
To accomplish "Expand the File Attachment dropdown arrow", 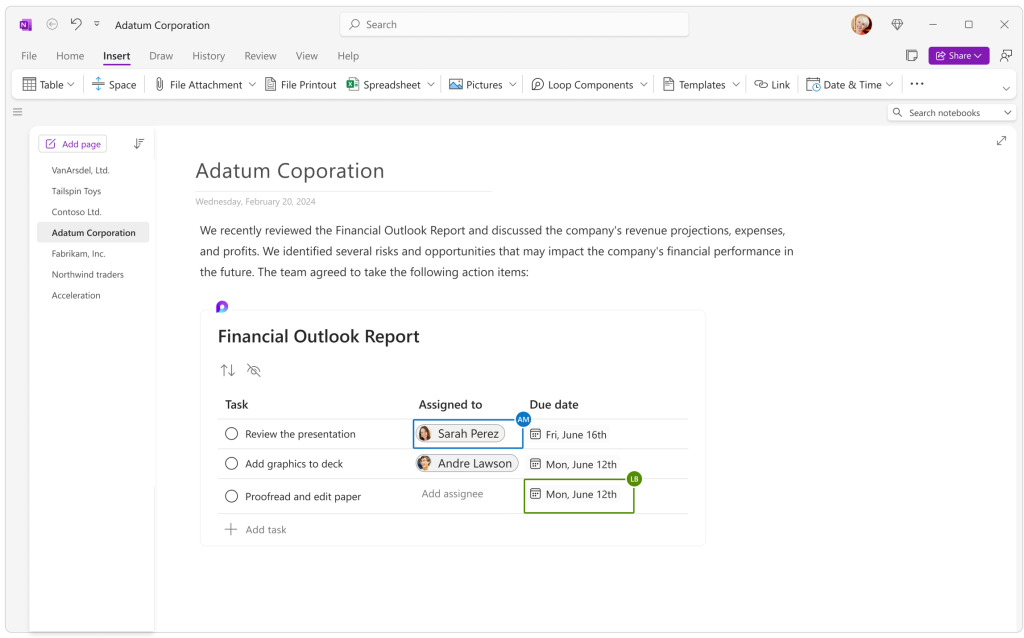I will pos(252,84).
